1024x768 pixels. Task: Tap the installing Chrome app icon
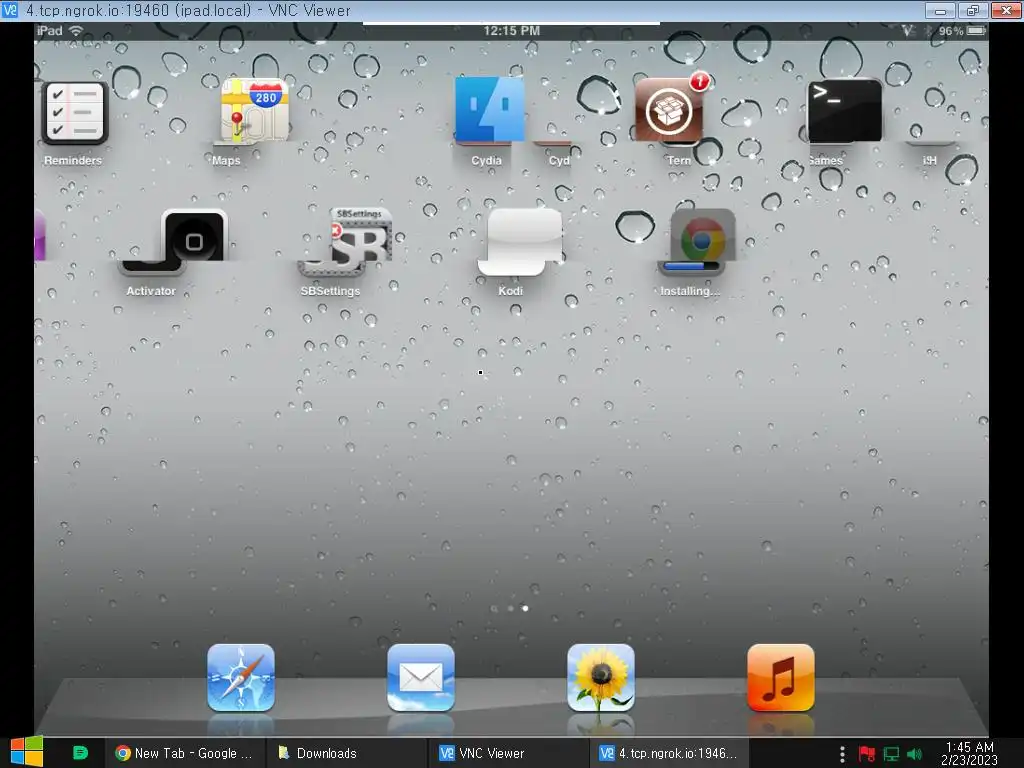tap(702, 236)
